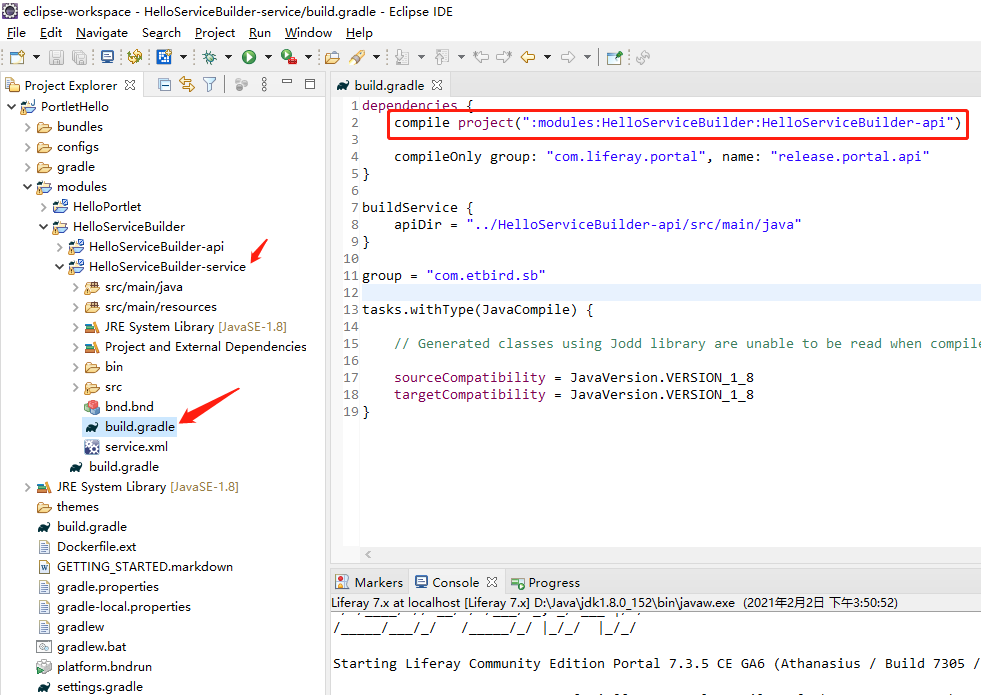Image resolution: width=981 pixels, height=695 pixels.
Task: Close the Project Explorer tab
Action: tap(130, 84)
